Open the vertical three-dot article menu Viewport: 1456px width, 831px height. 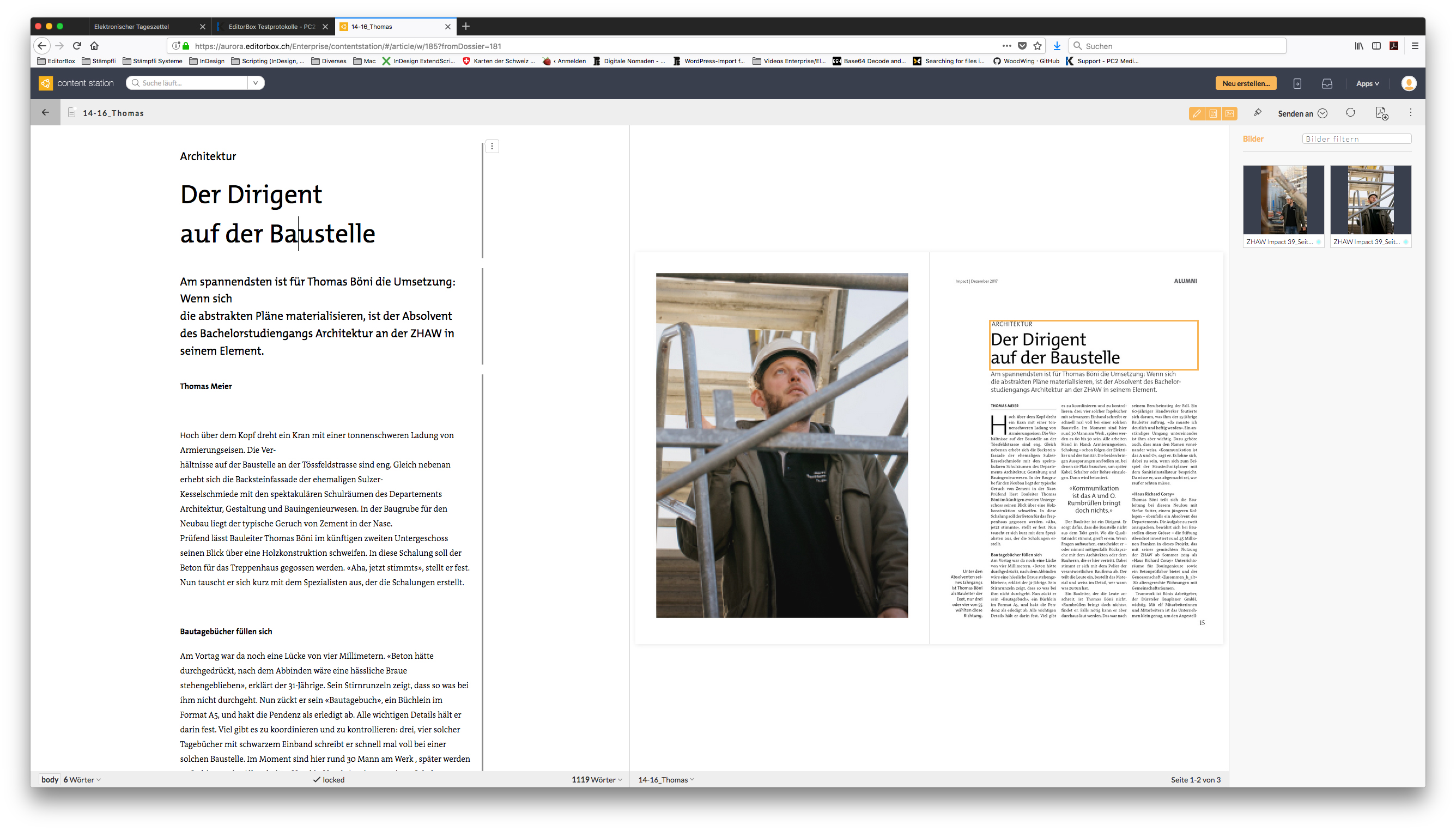pyautogui.click(x=1410, y=113)
